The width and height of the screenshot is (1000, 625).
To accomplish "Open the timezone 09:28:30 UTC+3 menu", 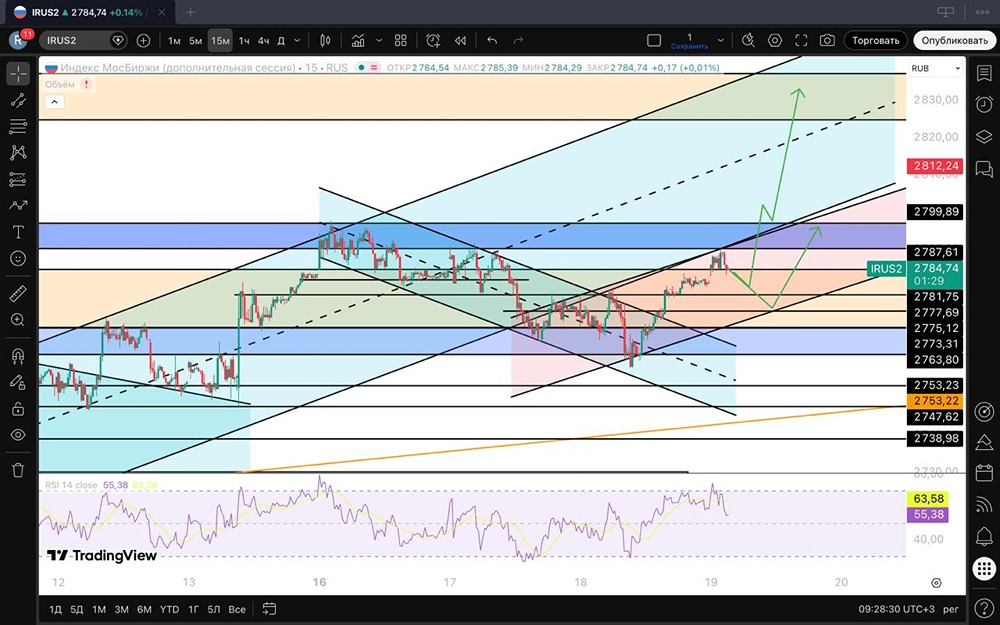I will click(x=895, y=610).
